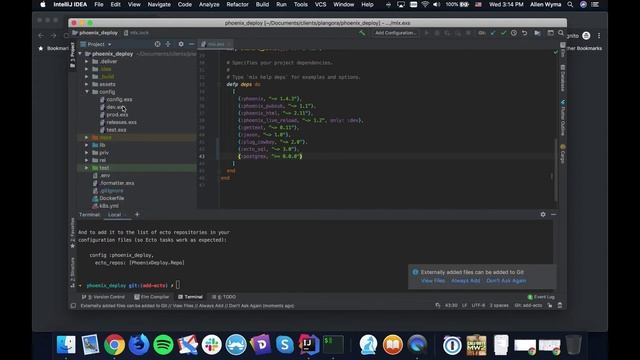Click the read-only lock icon in status bar
The height and width of the screenshot is (360, 640).
point(550,305)
